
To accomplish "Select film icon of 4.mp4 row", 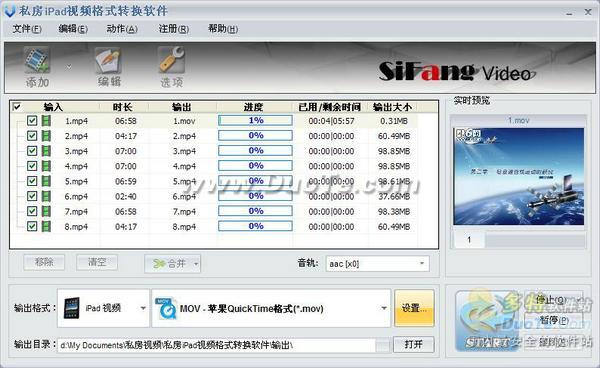I will [46, 166].
